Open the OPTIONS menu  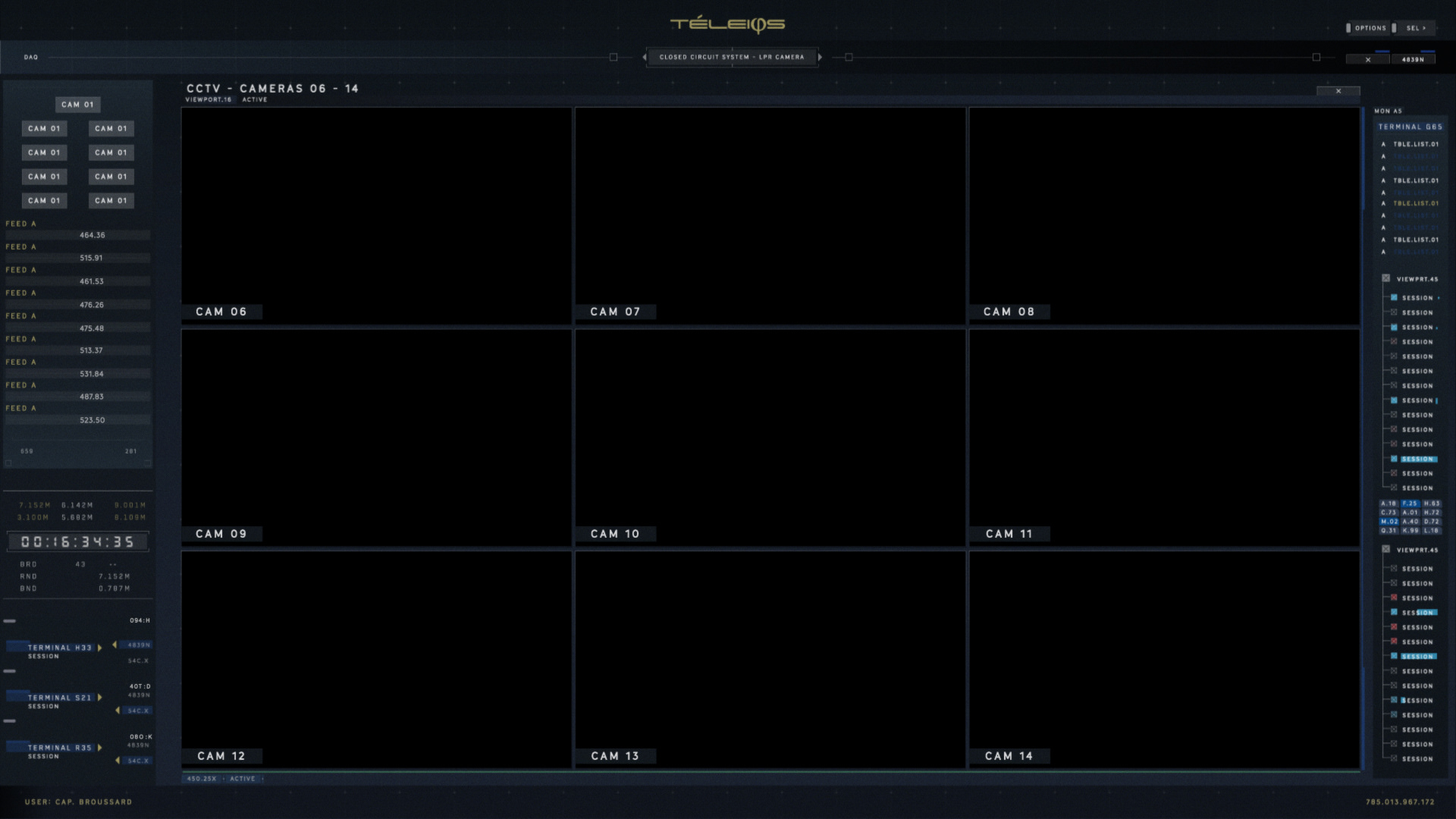[x=1370, y=28]
